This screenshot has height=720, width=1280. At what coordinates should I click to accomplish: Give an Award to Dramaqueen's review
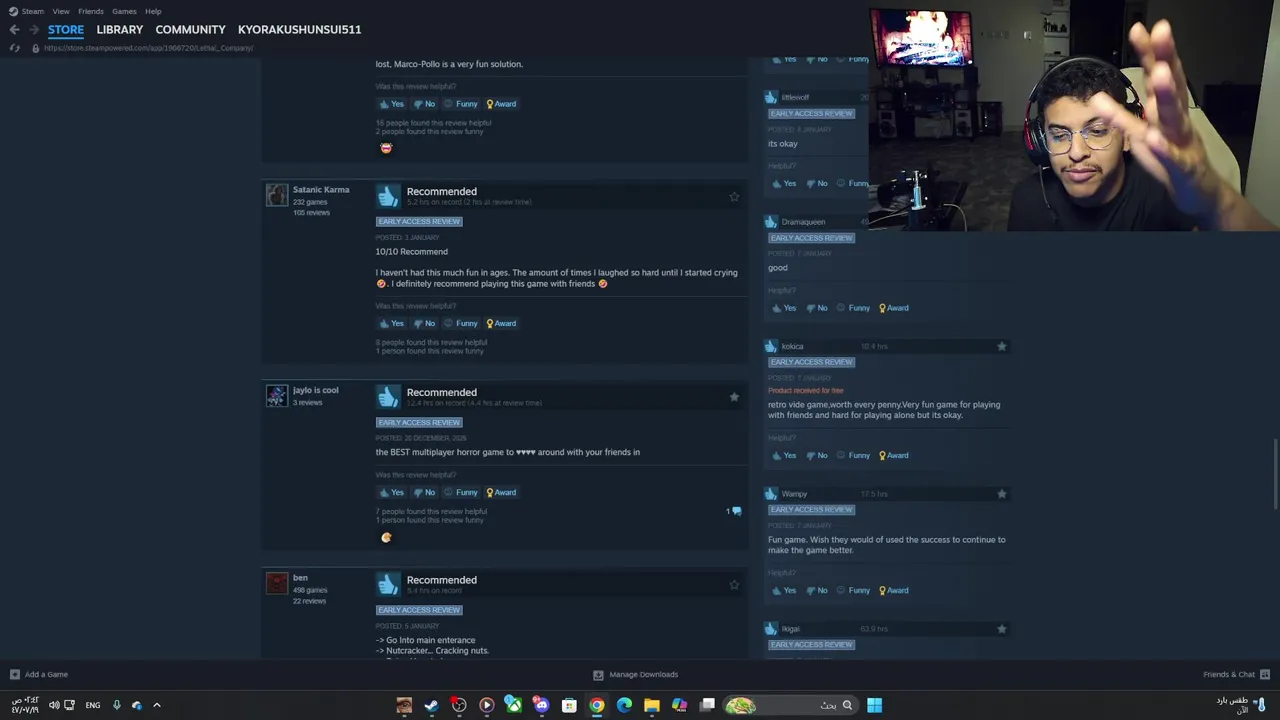(894, 308)
